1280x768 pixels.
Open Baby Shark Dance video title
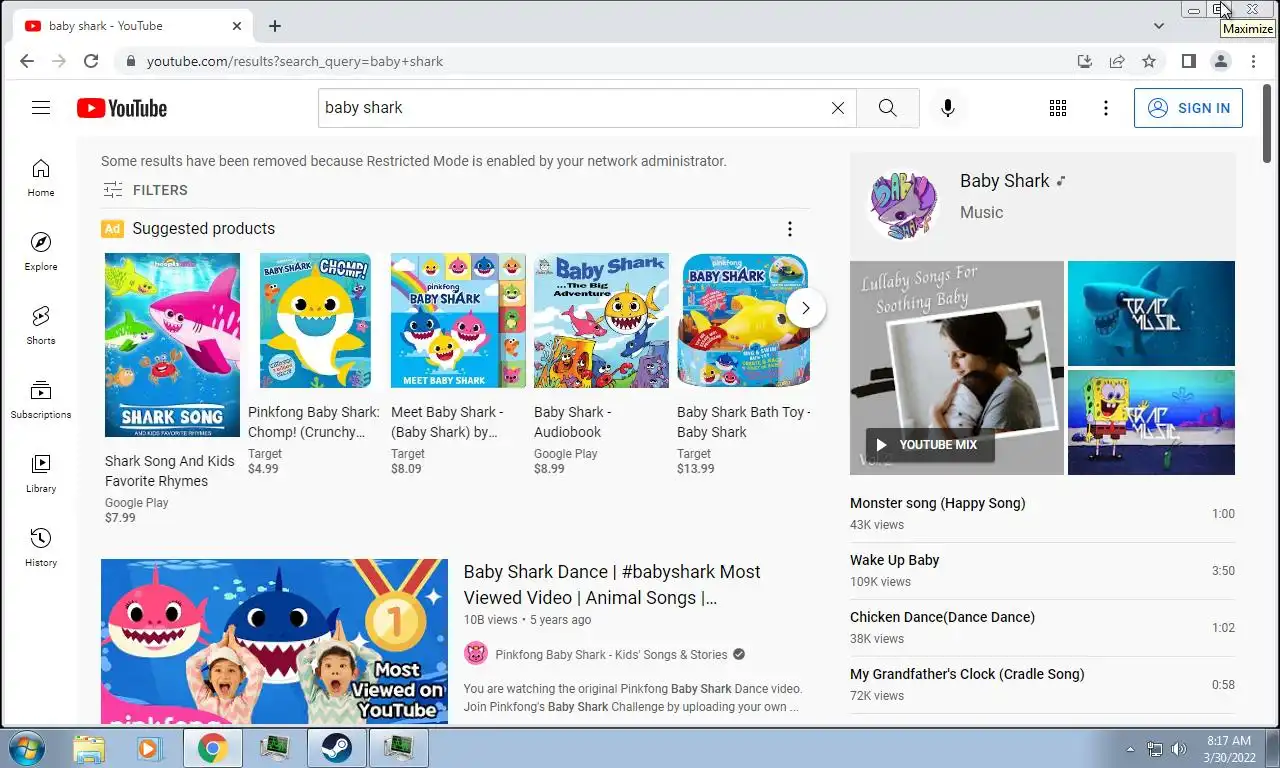click(612, 585)
